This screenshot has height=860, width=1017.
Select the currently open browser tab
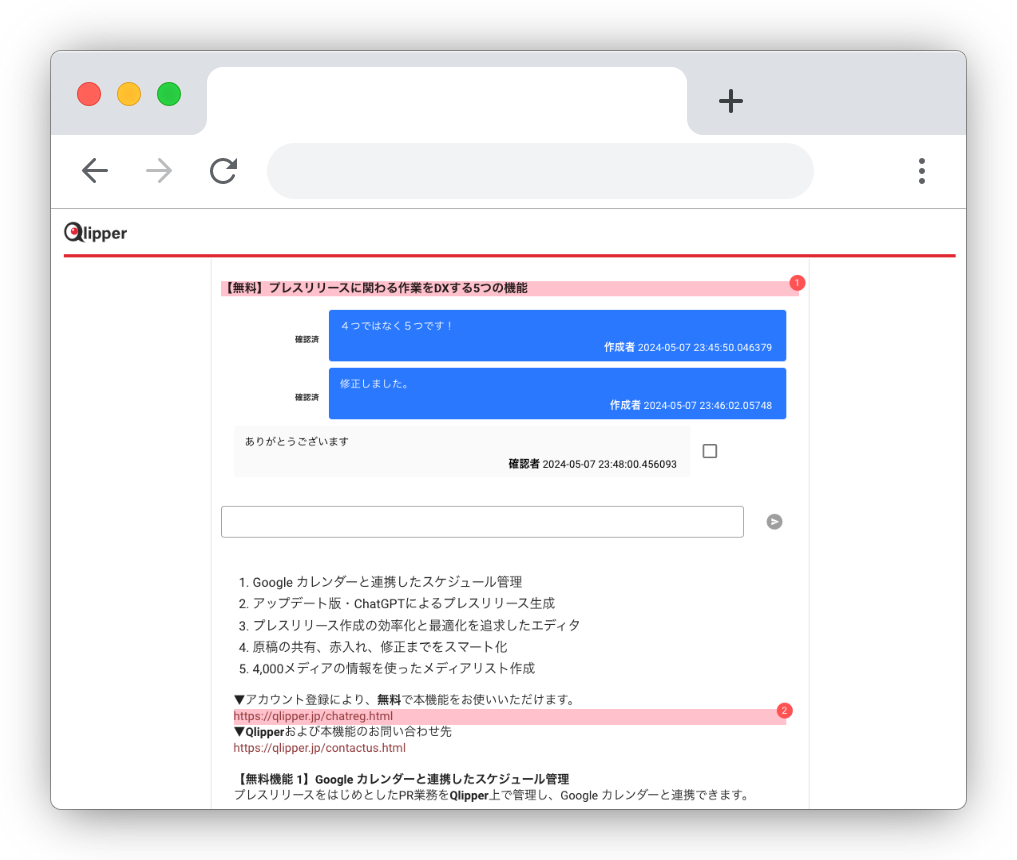[x=446, y=100]
